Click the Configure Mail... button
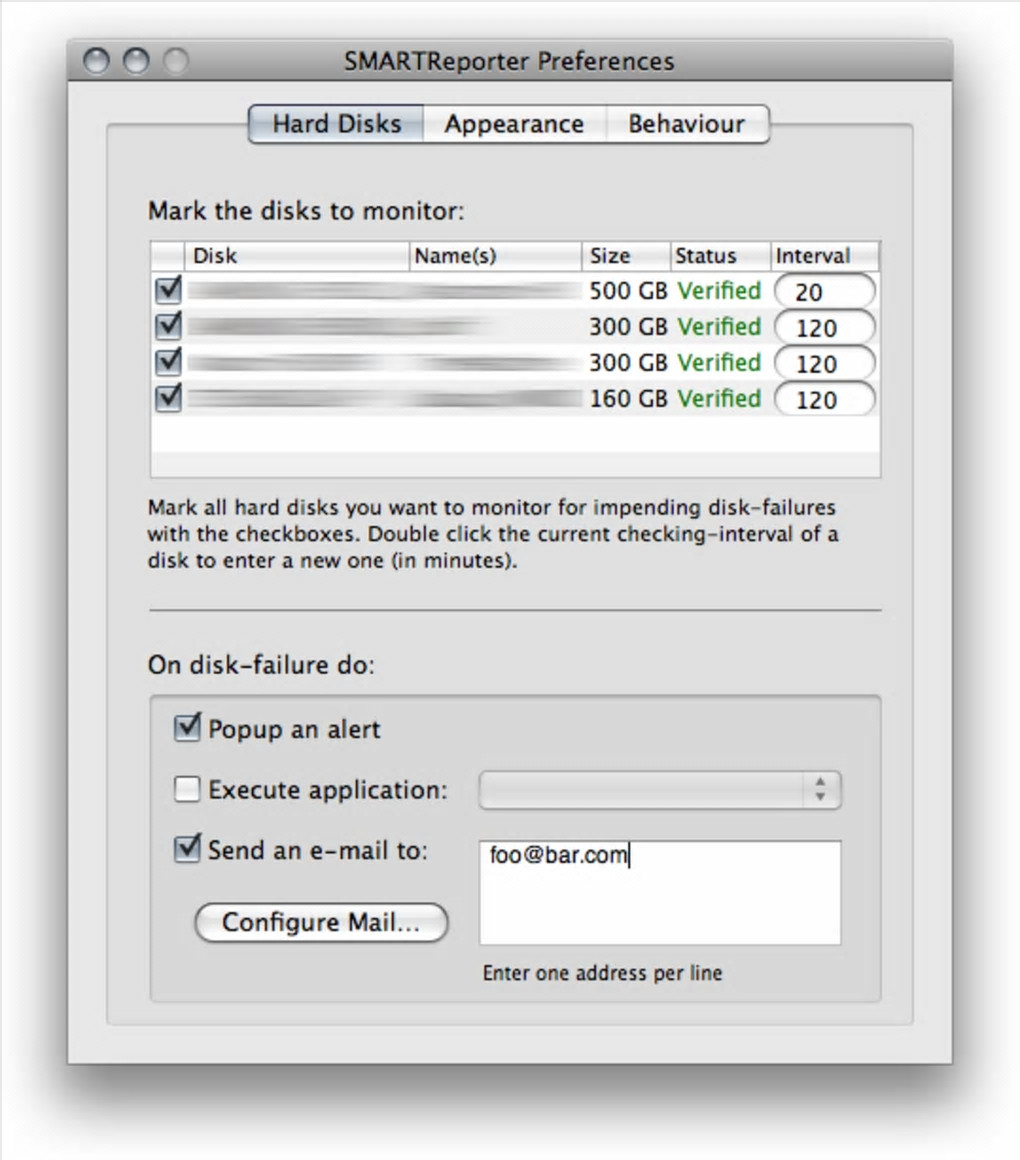The height and width of the screenshot is (1160, 1020). (321, 923)
